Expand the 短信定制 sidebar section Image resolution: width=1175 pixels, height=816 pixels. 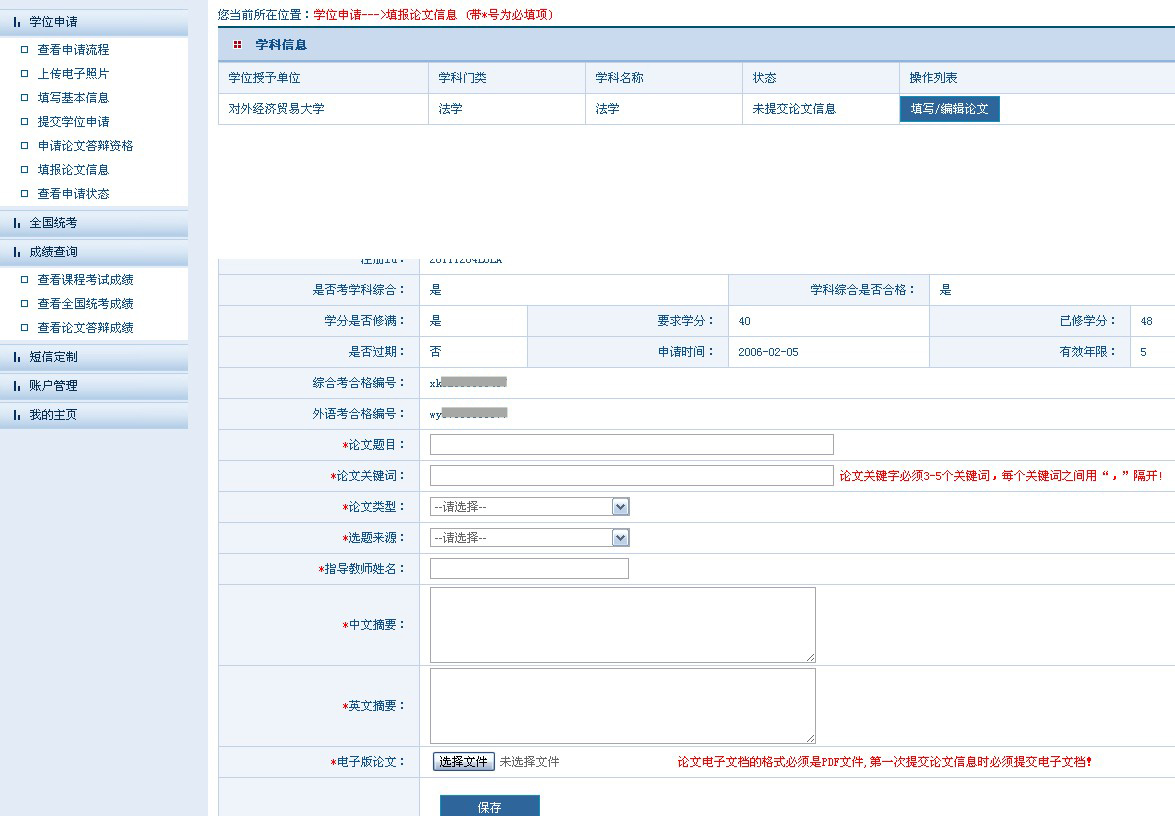click(94, 357)
